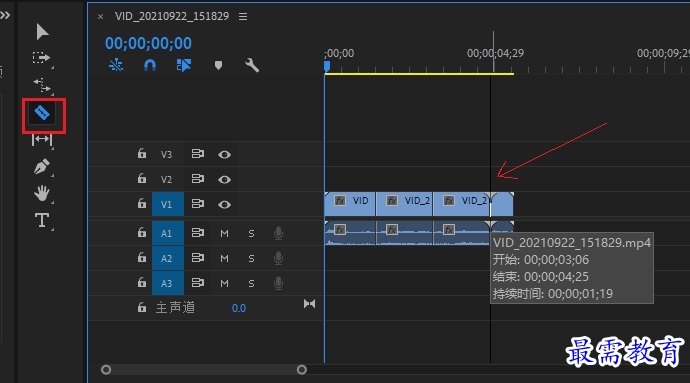Select the Slip tool
This screenshot has height=383, width=690.
[x=42, y=140]
